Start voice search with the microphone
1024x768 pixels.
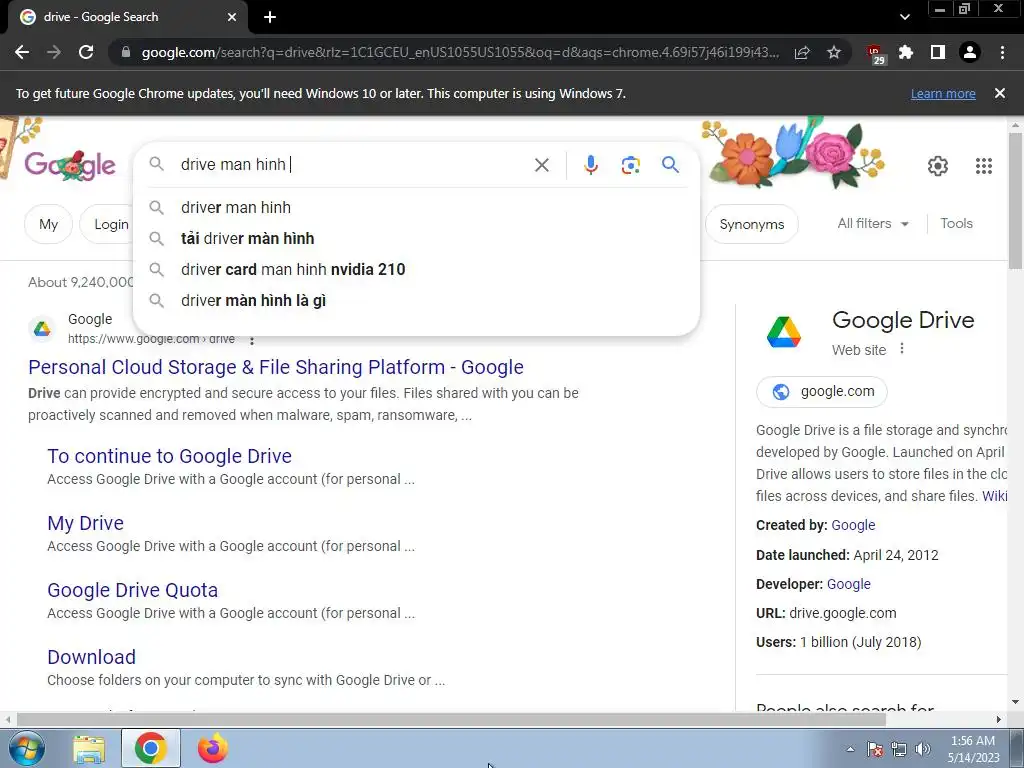[x=591, y=165]
